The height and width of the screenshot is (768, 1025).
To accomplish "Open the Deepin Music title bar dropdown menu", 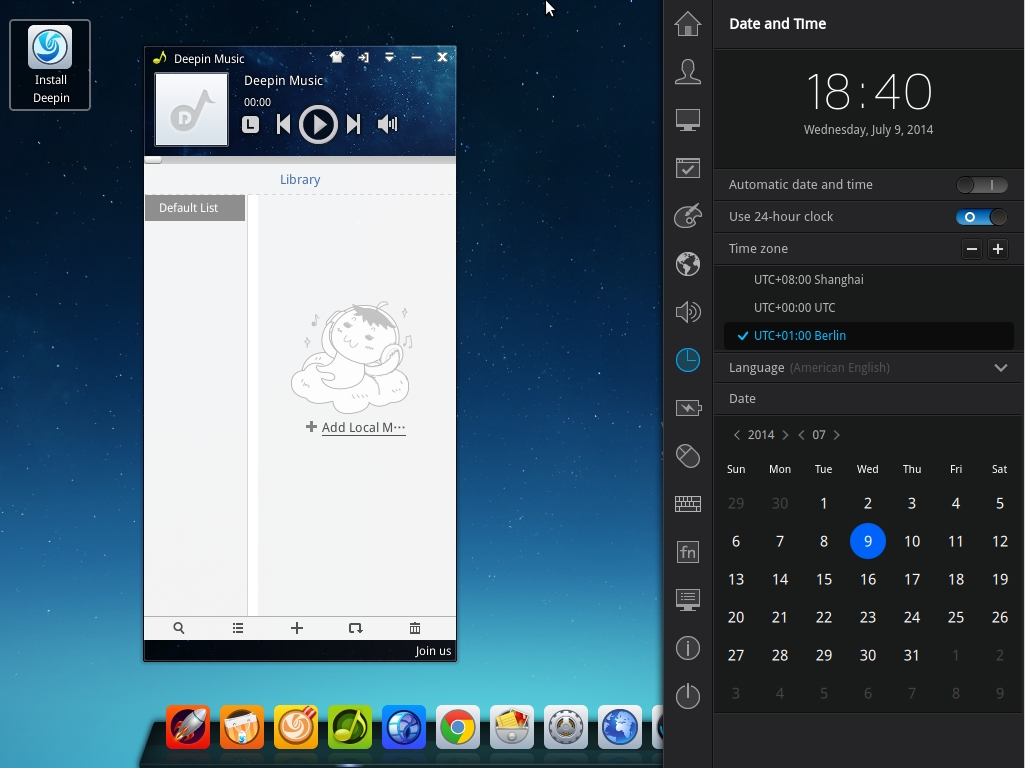I will [390, 58].
